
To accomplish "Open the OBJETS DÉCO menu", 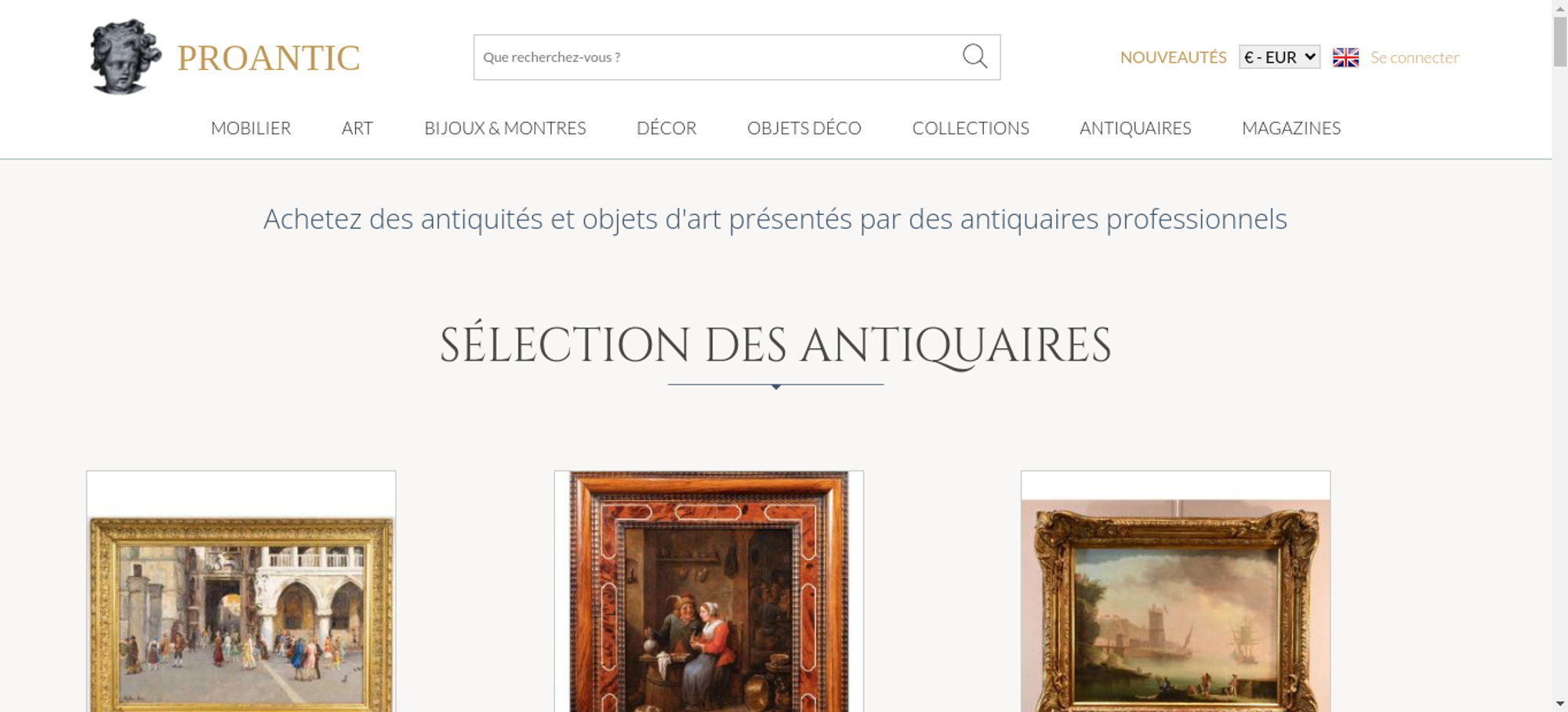I will tap(804, 128).
